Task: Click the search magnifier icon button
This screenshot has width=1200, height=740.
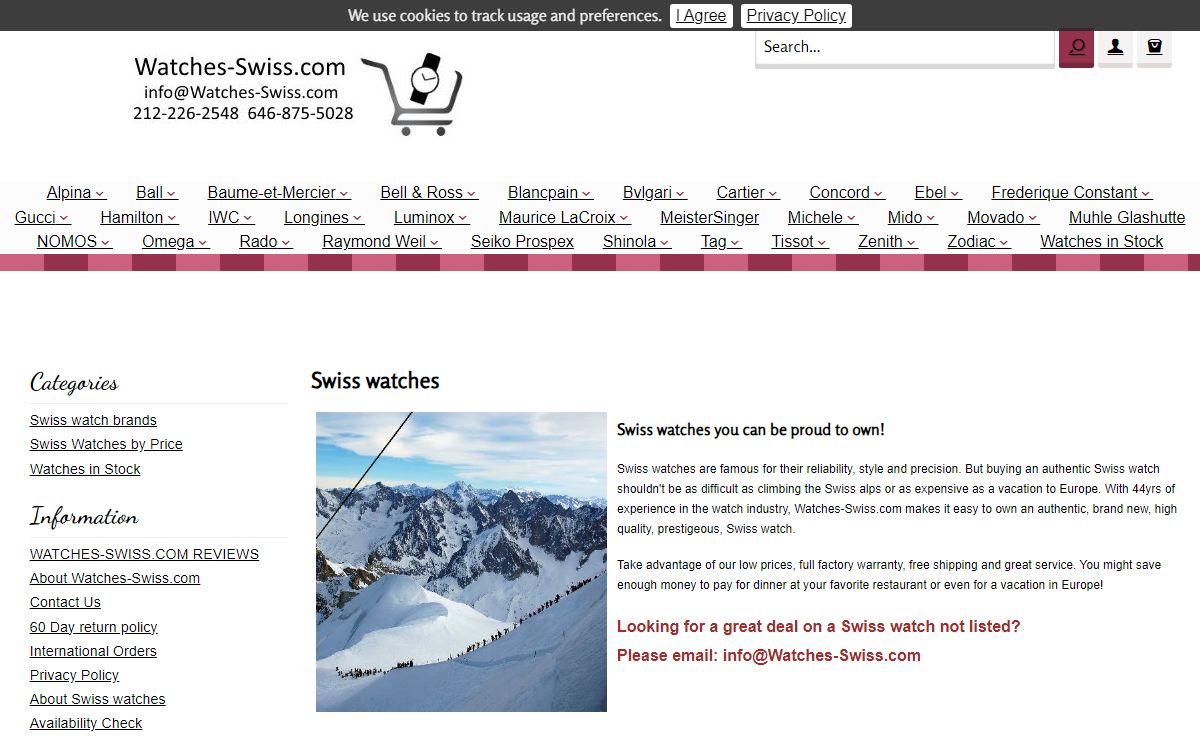Action: click(x=1076, y=47)
